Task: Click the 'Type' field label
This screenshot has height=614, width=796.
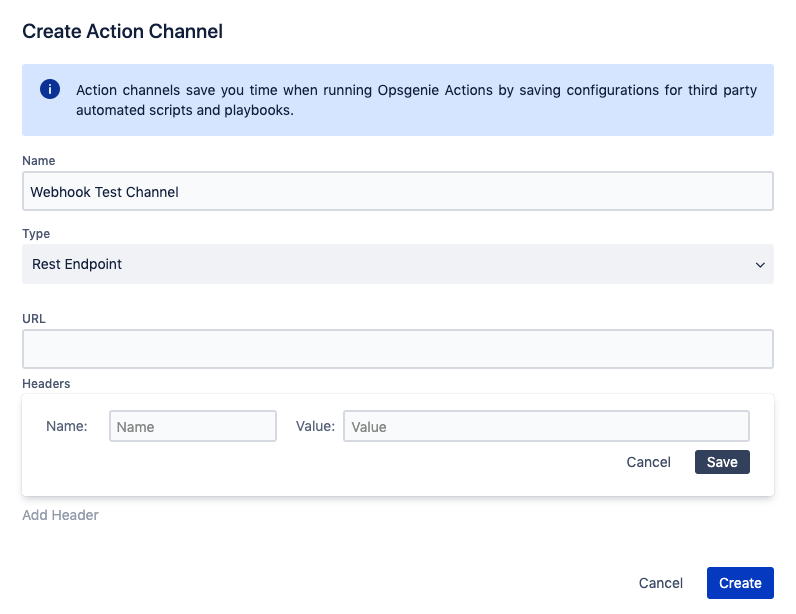Action: [36, 234]
